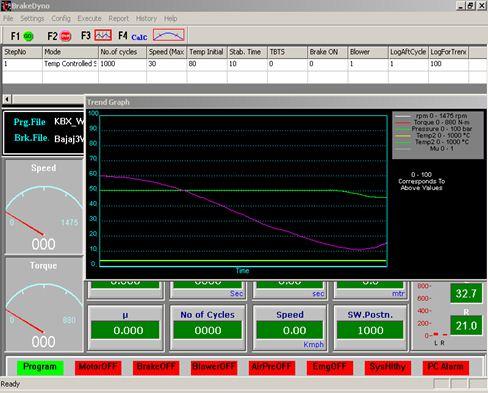
Task: Toggle the BlowerOFF indicator
Action: (214, 367)
